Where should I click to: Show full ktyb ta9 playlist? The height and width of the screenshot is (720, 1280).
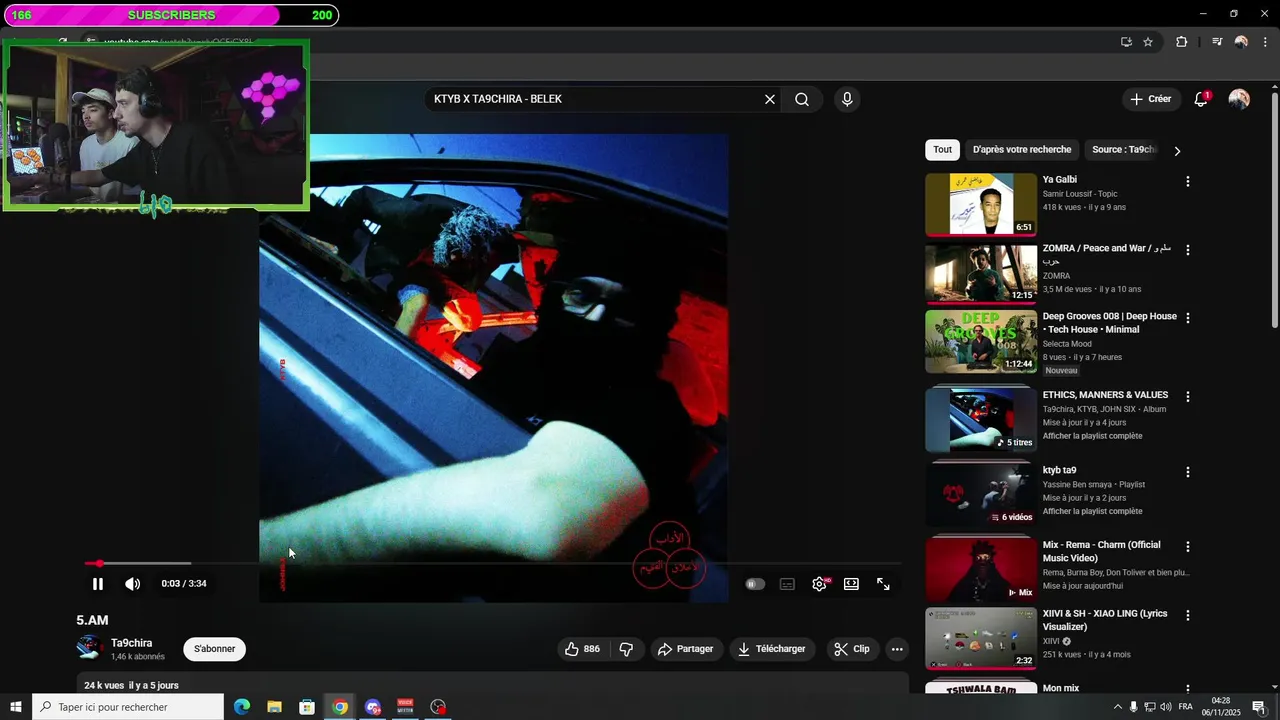1092,511
